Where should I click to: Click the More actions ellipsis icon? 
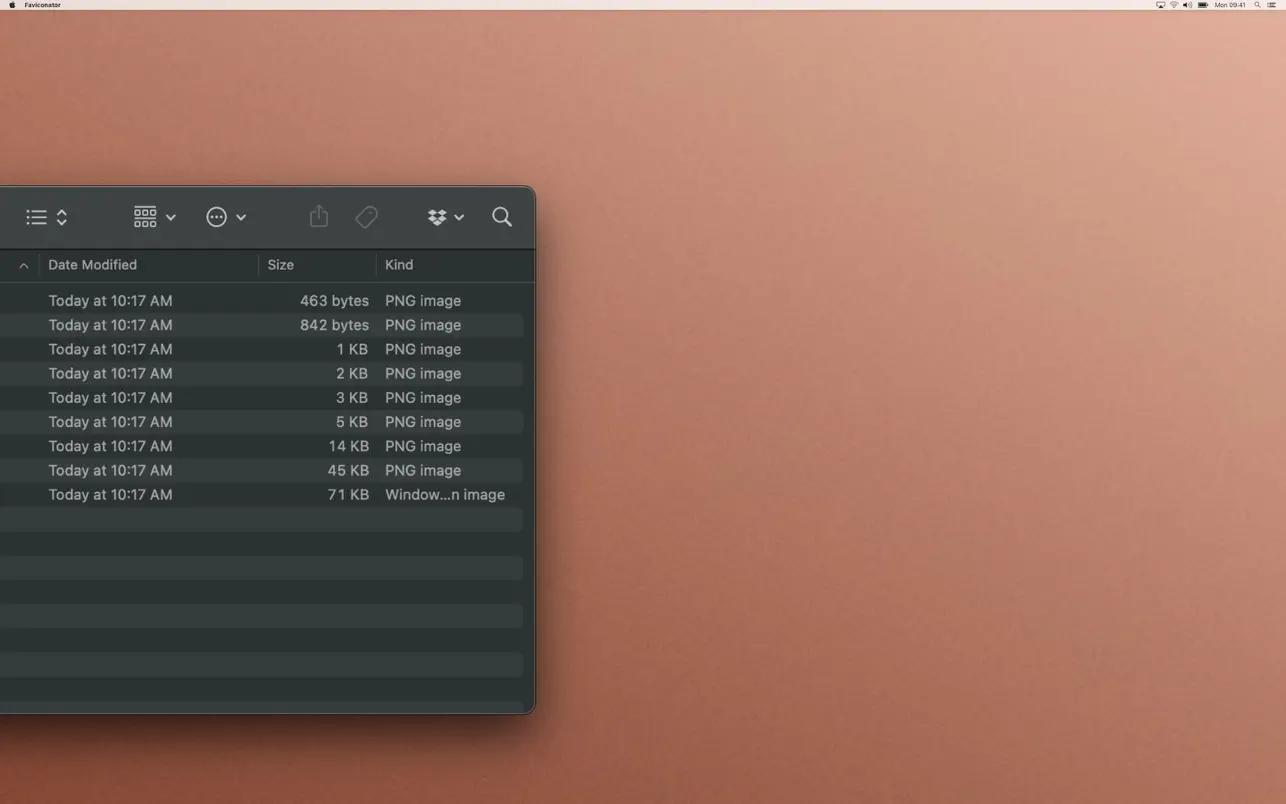click(x=216, y=217)
